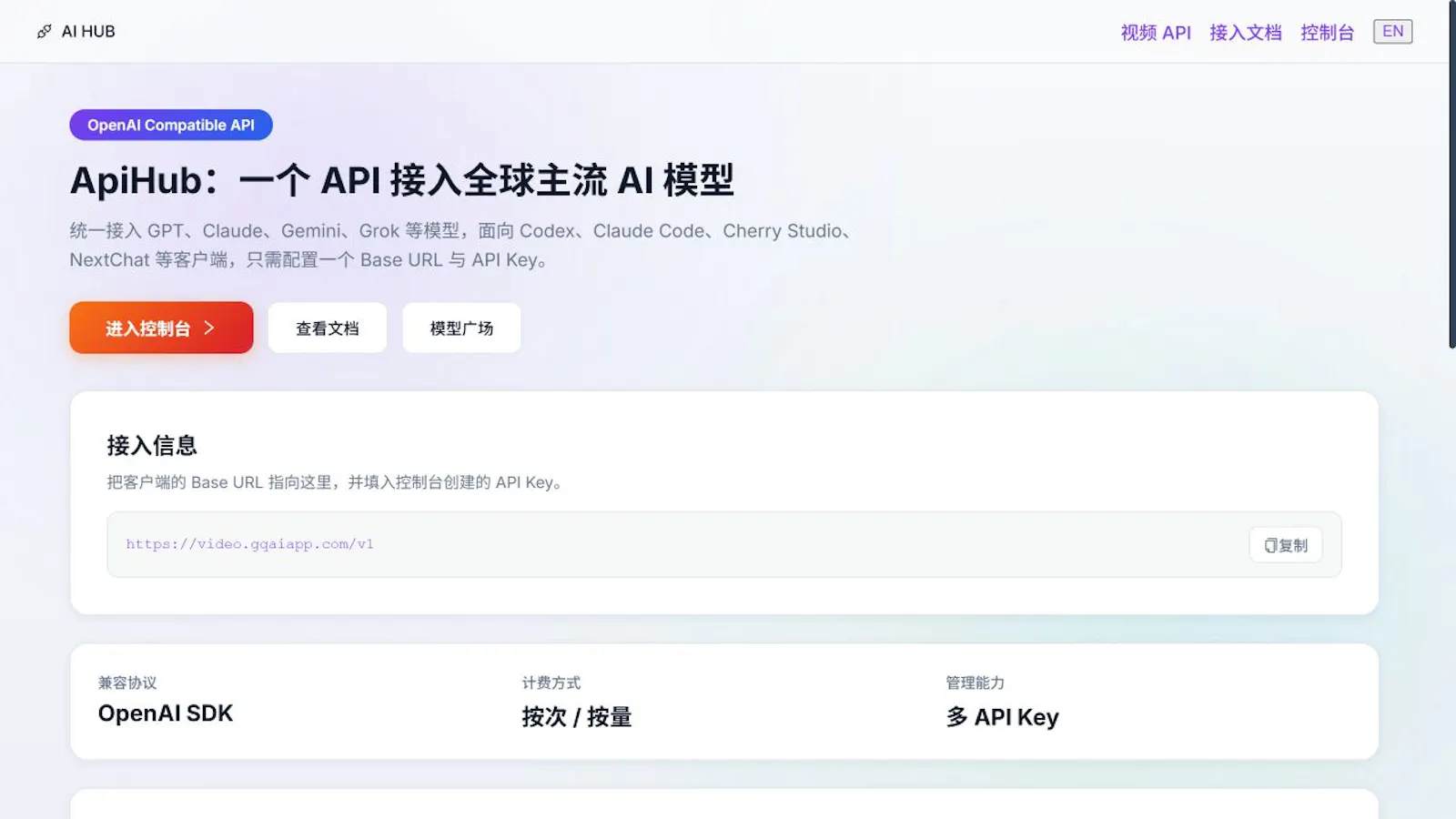Click the ApiHub main headline text
The height and width of the screenshot is (819, 1456).
coord(401,180)
